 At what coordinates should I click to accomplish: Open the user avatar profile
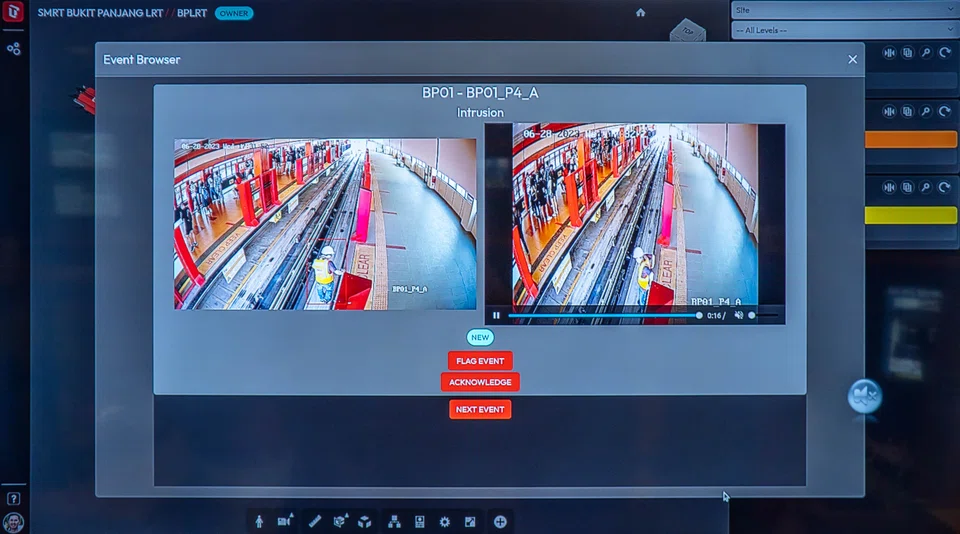pyautogui.click(x=13, y=522)
